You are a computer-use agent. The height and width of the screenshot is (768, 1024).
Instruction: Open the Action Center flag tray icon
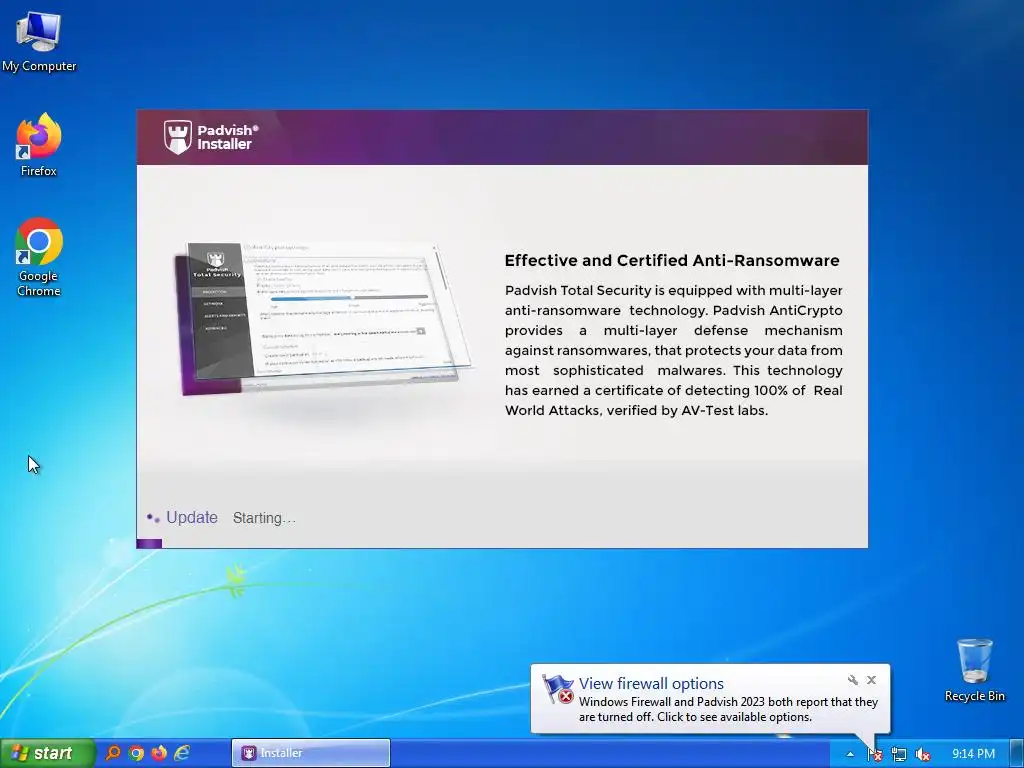click(875, 754)
